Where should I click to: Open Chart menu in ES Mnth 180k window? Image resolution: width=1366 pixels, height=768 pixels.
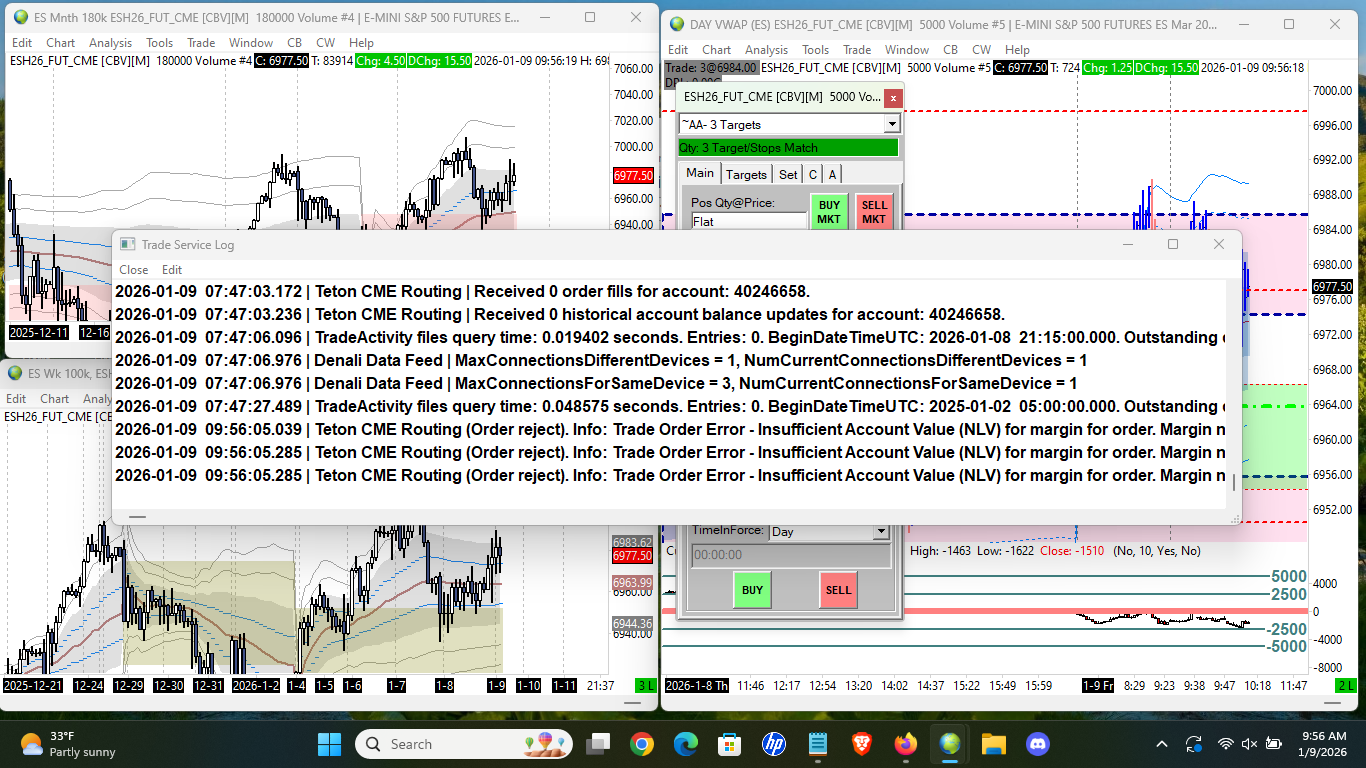(x=60, y=43)
